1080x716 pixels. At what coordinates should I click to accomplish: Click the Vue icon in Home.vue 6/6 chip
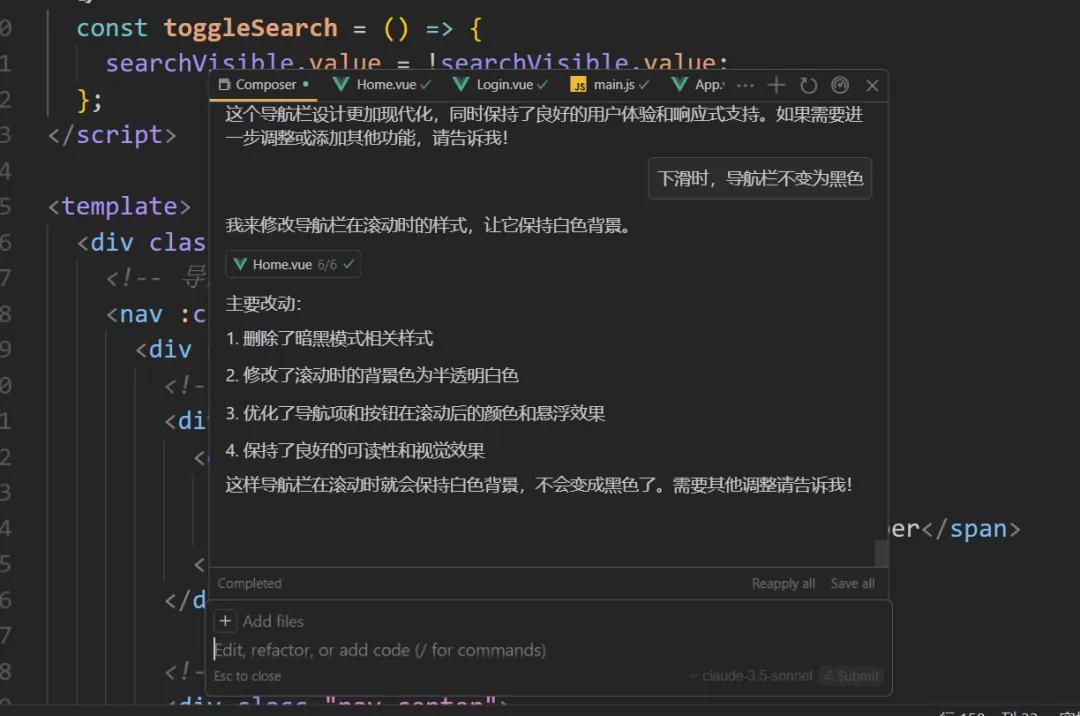click(x=240, y=264)
